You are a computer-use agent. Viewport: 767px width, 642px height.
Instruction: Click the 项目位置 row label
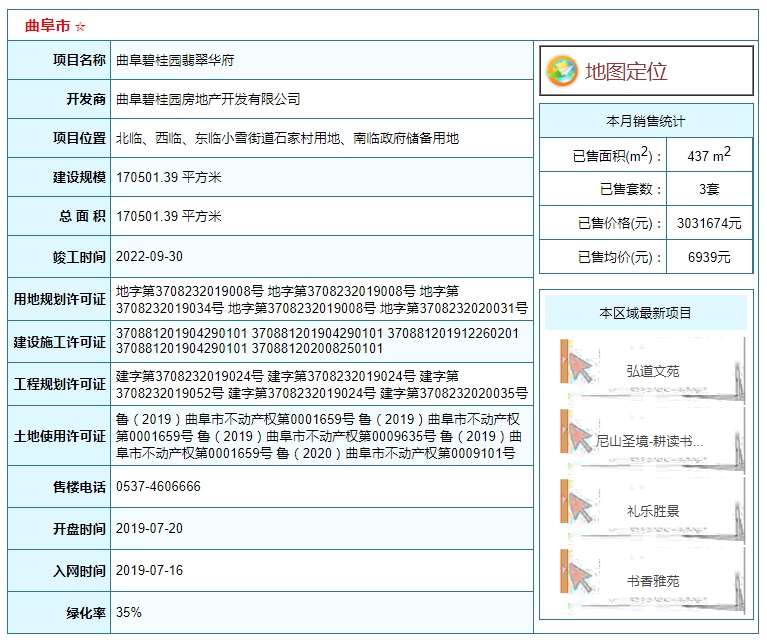[x=79, y=138]
